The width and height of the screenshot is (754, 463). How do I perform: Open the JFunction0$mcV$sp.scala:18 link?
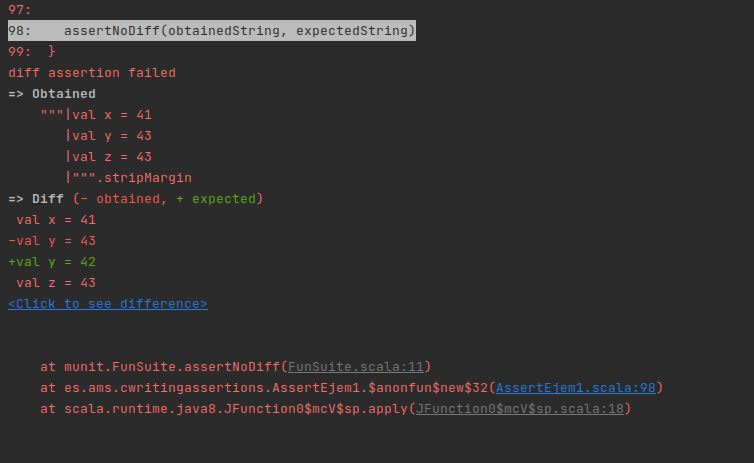coord(520,409)
